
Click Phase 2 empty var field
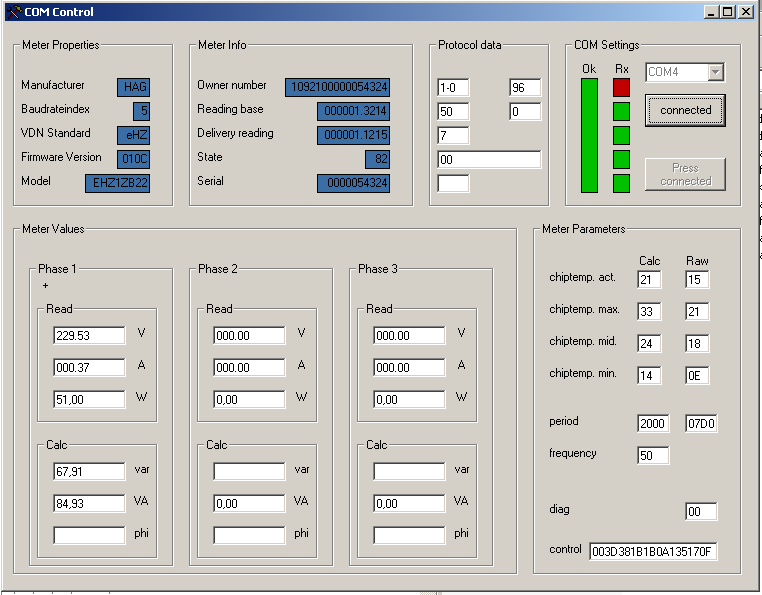(249, 472)
